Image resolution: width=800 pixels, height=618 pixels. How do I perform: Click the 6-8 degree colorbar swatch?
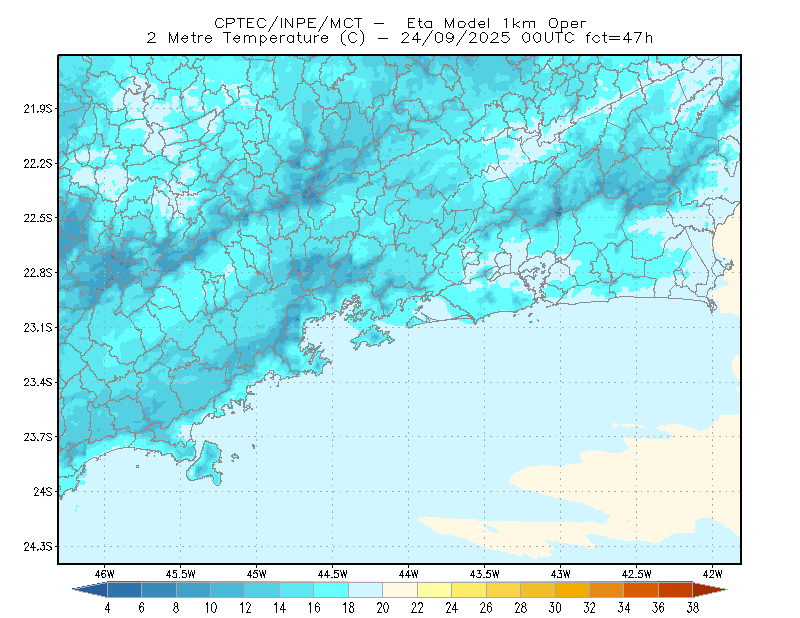(159, 590)
